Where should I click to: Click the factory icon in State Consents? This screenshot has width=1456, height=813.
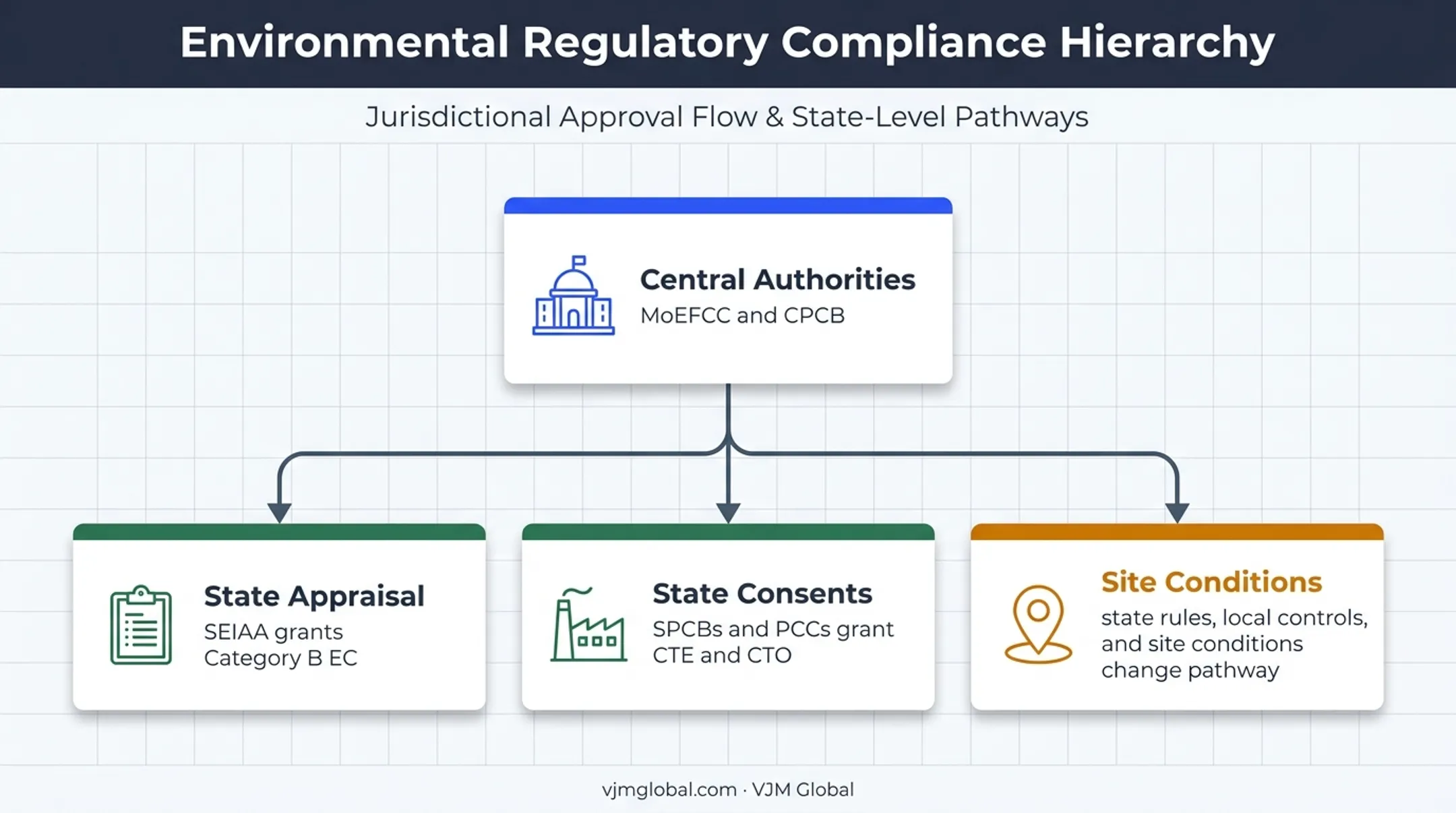(588, 624)
